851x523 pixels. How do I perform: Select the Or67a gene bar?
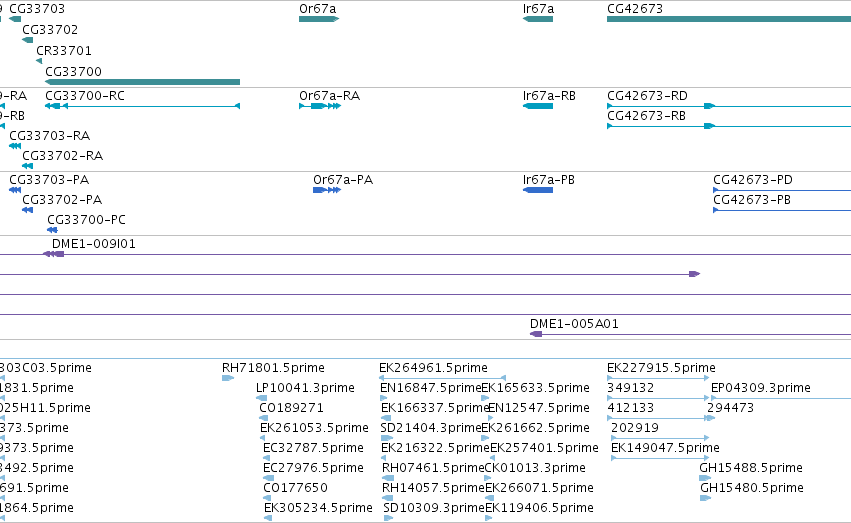coord(319,19)
